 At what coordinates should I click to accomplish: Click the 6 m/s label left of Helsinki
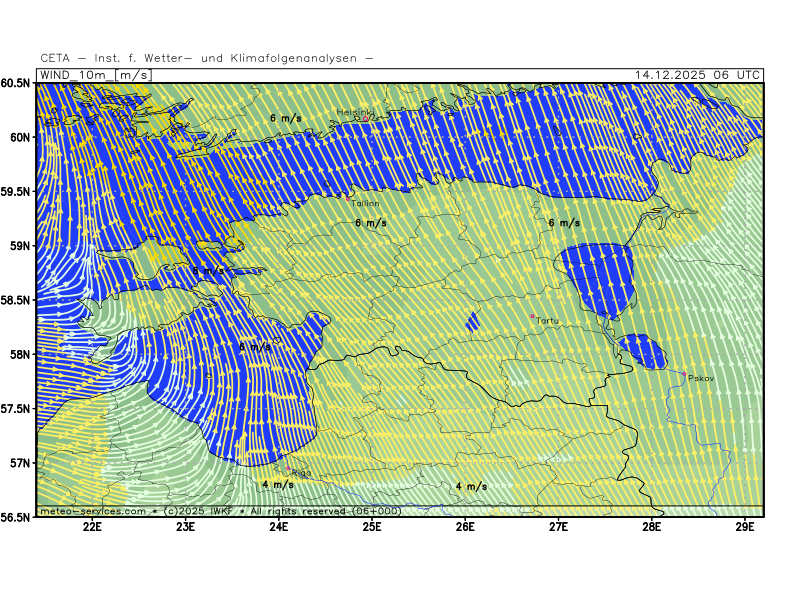pos(285,118)
